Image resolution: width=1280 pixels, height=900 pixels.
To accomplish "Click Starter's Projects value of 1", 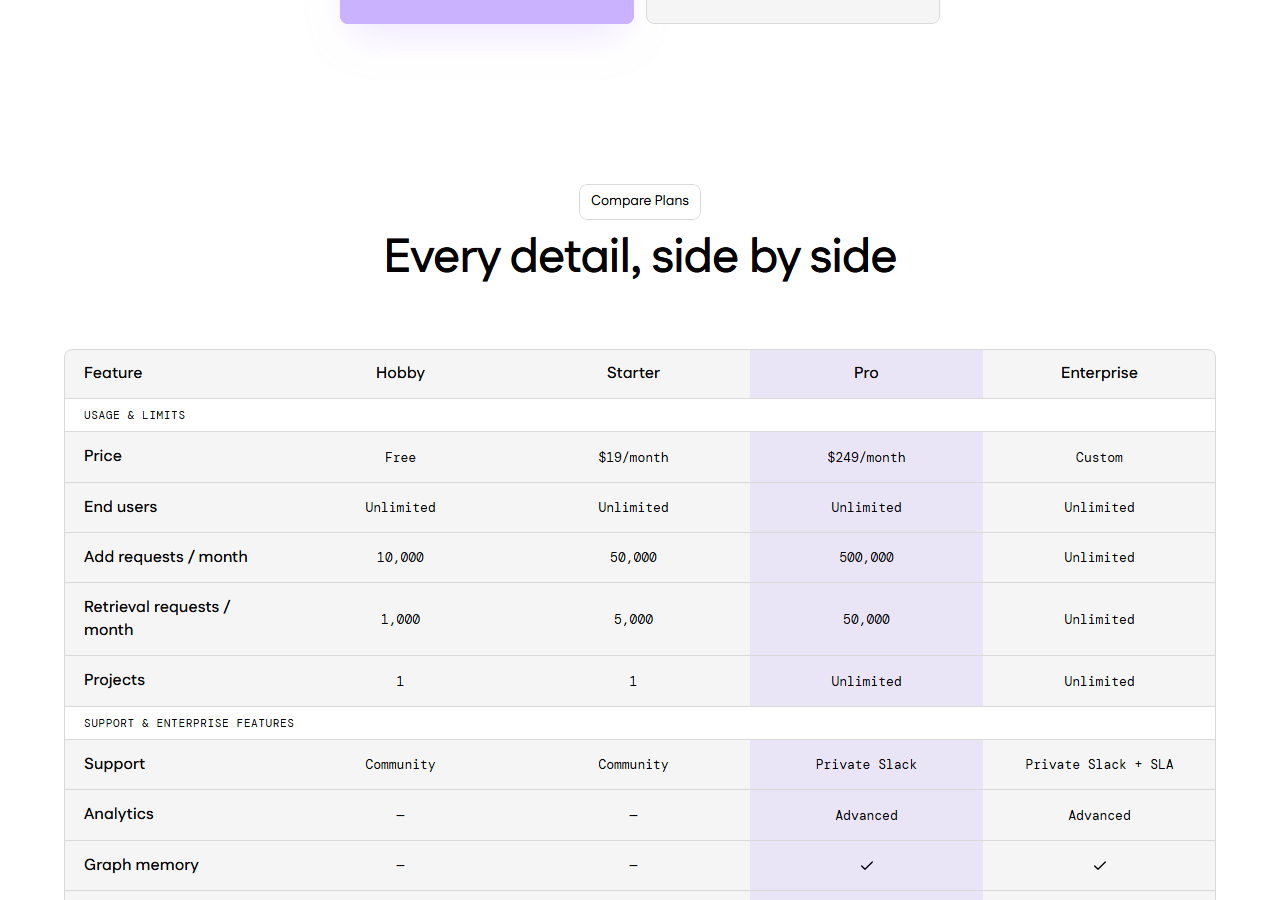I will [x=633, y=681].
